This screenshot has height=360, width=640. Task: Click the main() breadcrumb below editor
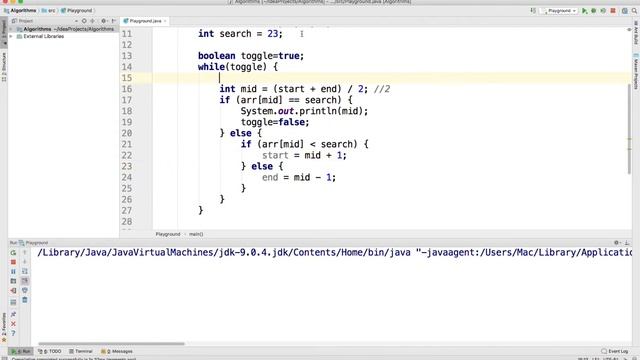[x=196, y=234]
